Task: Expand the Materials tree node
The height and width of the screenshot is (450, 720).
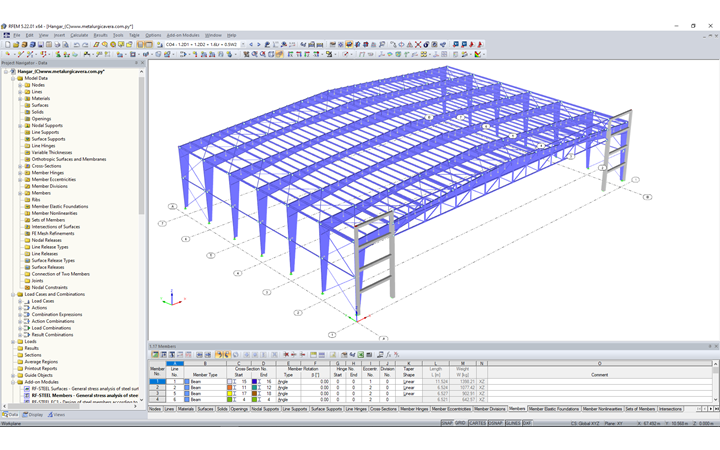Action: [20, 99]
